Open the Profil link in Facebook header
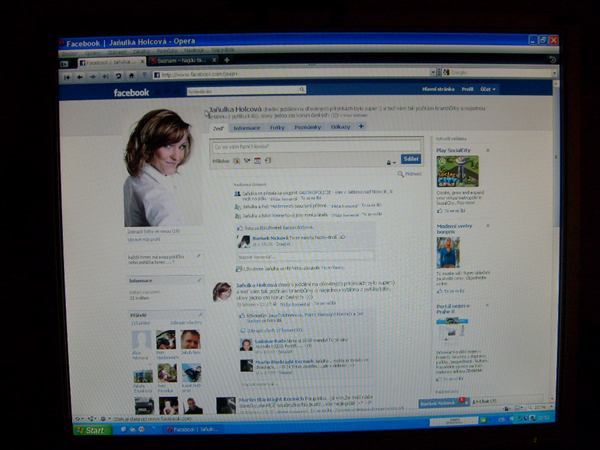This screenshot has width=600, height=450. 467,89
